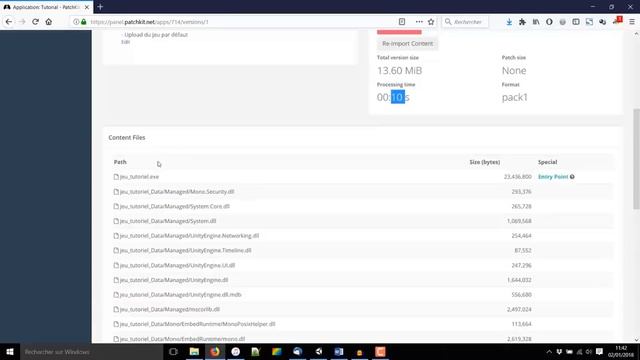Open the Action Center notifications
This screenshot has height=360, width=640.
point(599,352)
